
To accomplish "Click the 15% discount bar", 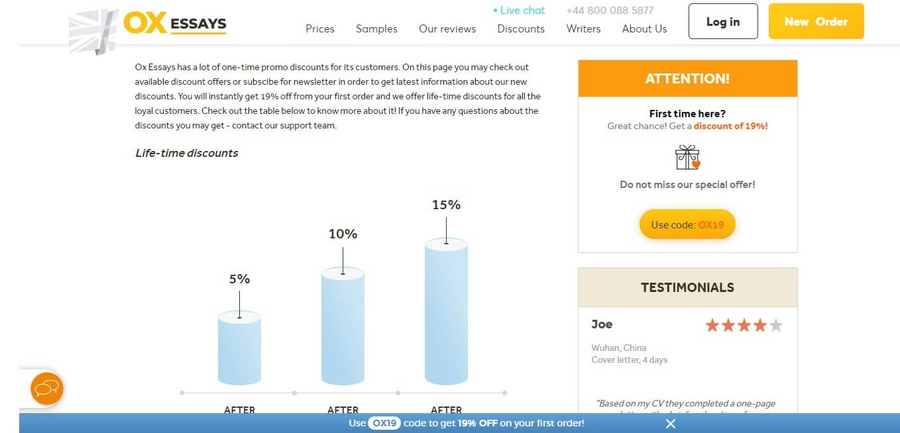I will tap(446, 311).
